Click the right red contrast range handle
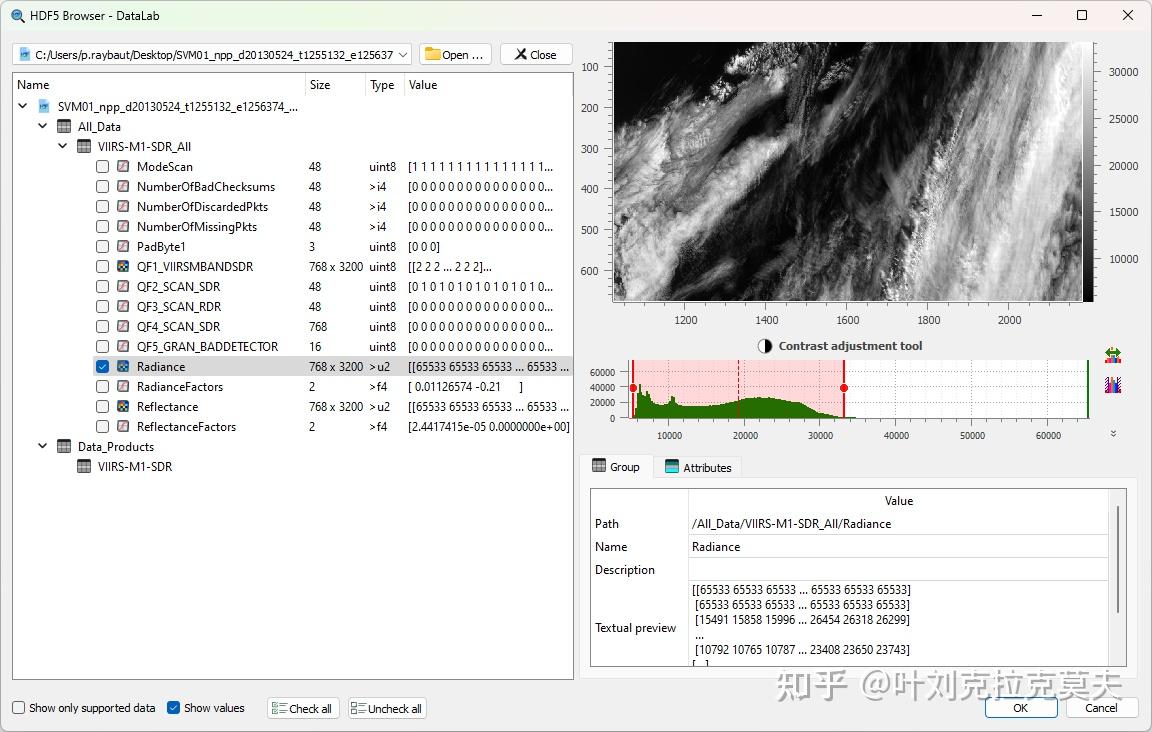1152x732 pixels. pyautogui.click(x=843, y=388)
